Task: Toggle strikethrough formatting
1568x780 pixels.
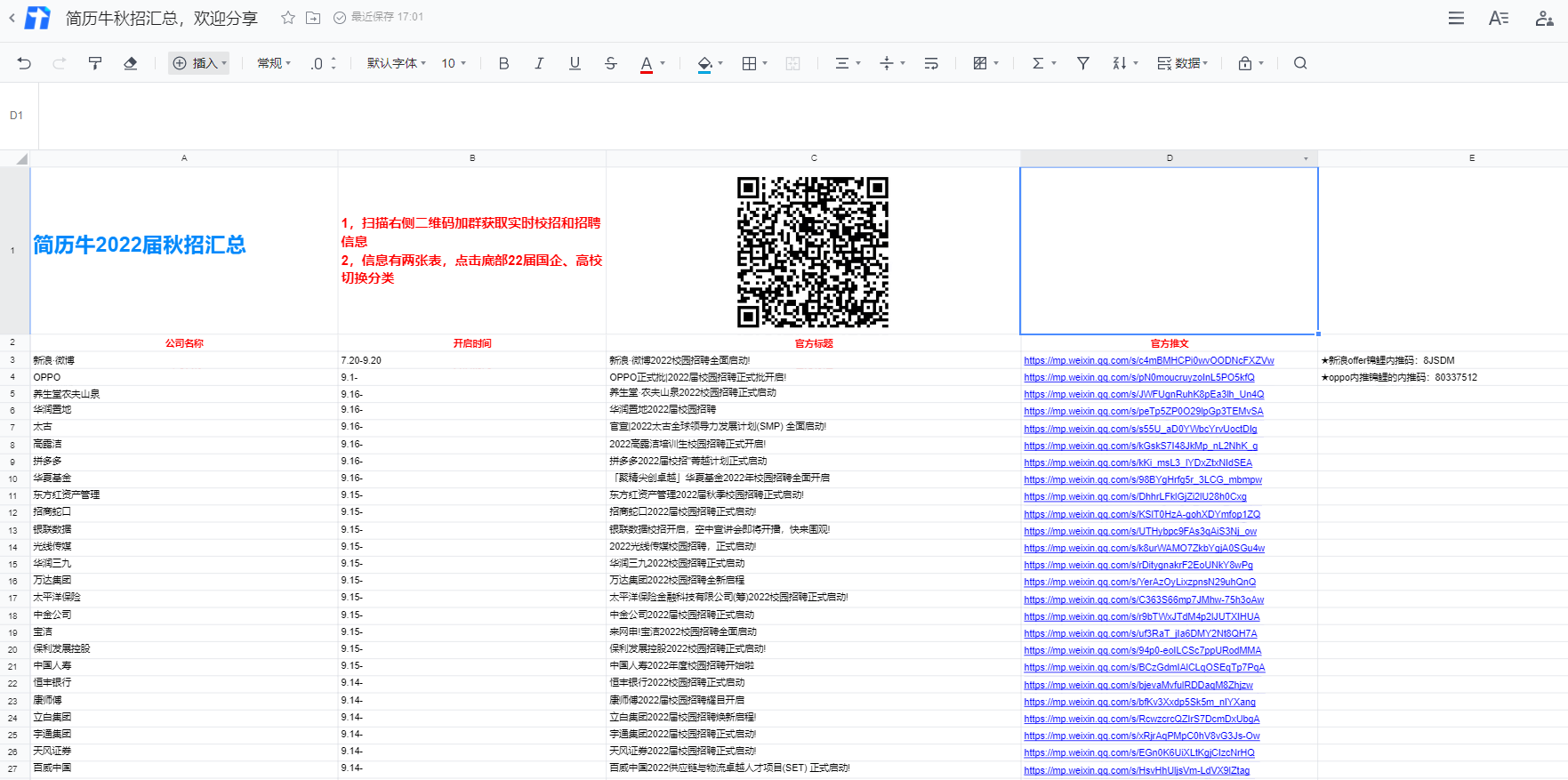Action: 610,63
